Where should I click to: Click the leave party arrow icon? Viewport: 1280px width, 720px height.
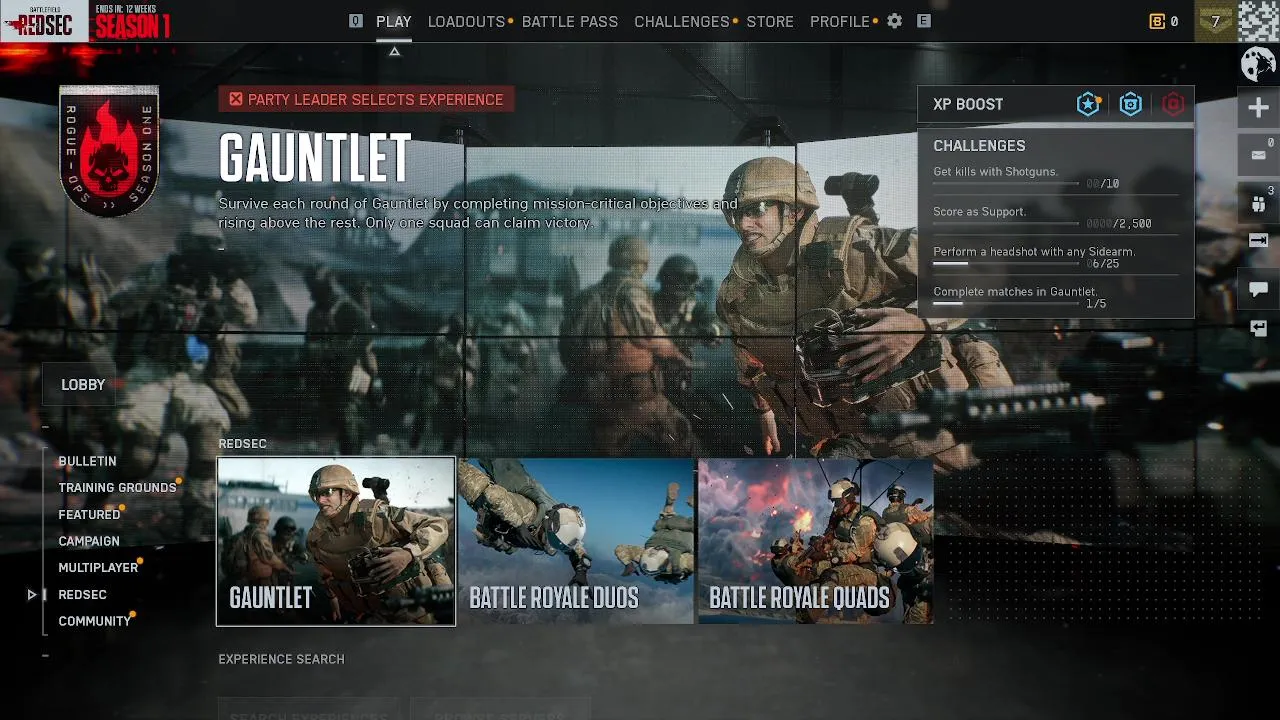tap(1258, 240)
